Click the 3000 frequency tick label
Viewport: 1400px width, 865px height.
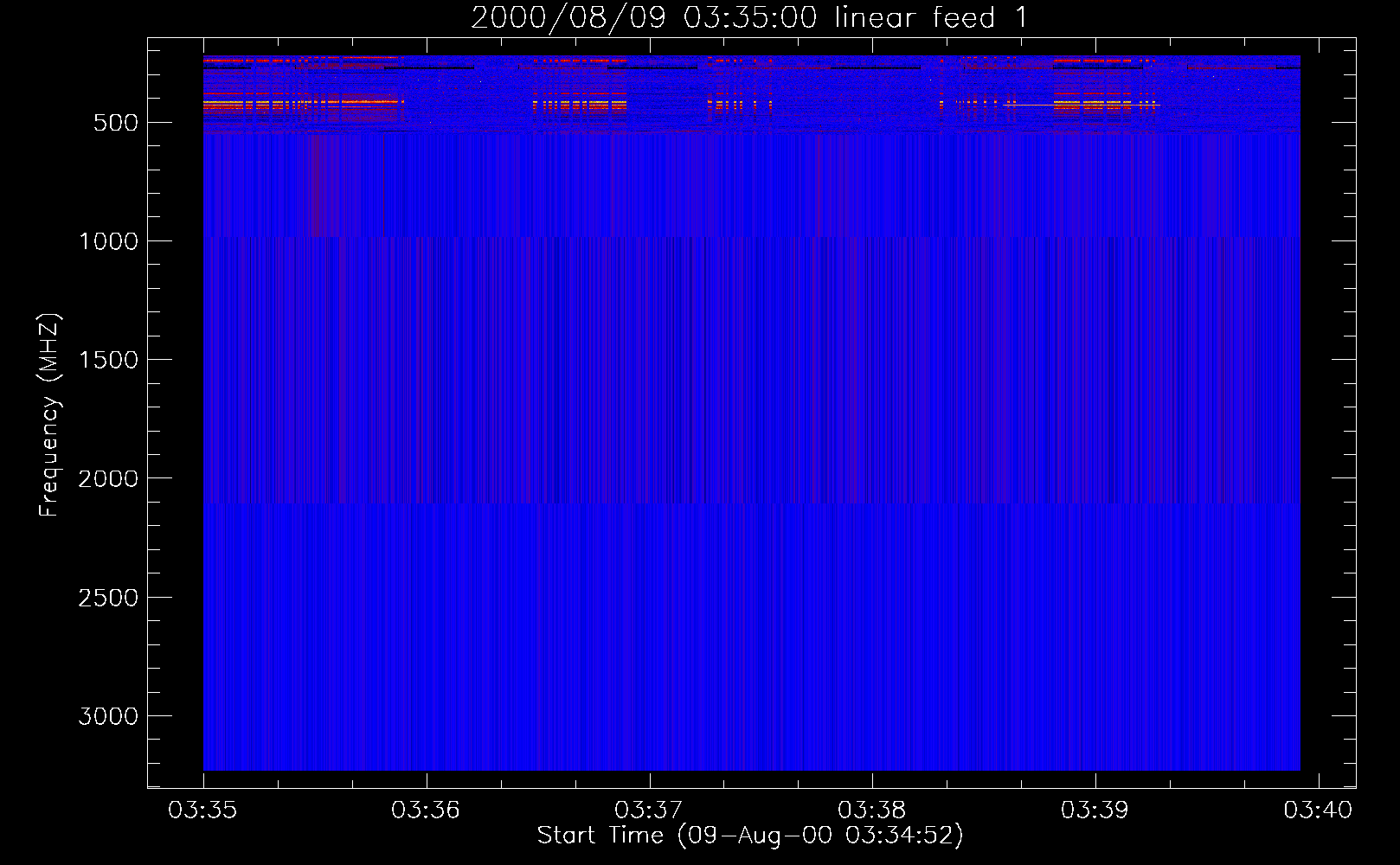pos(108,716)
